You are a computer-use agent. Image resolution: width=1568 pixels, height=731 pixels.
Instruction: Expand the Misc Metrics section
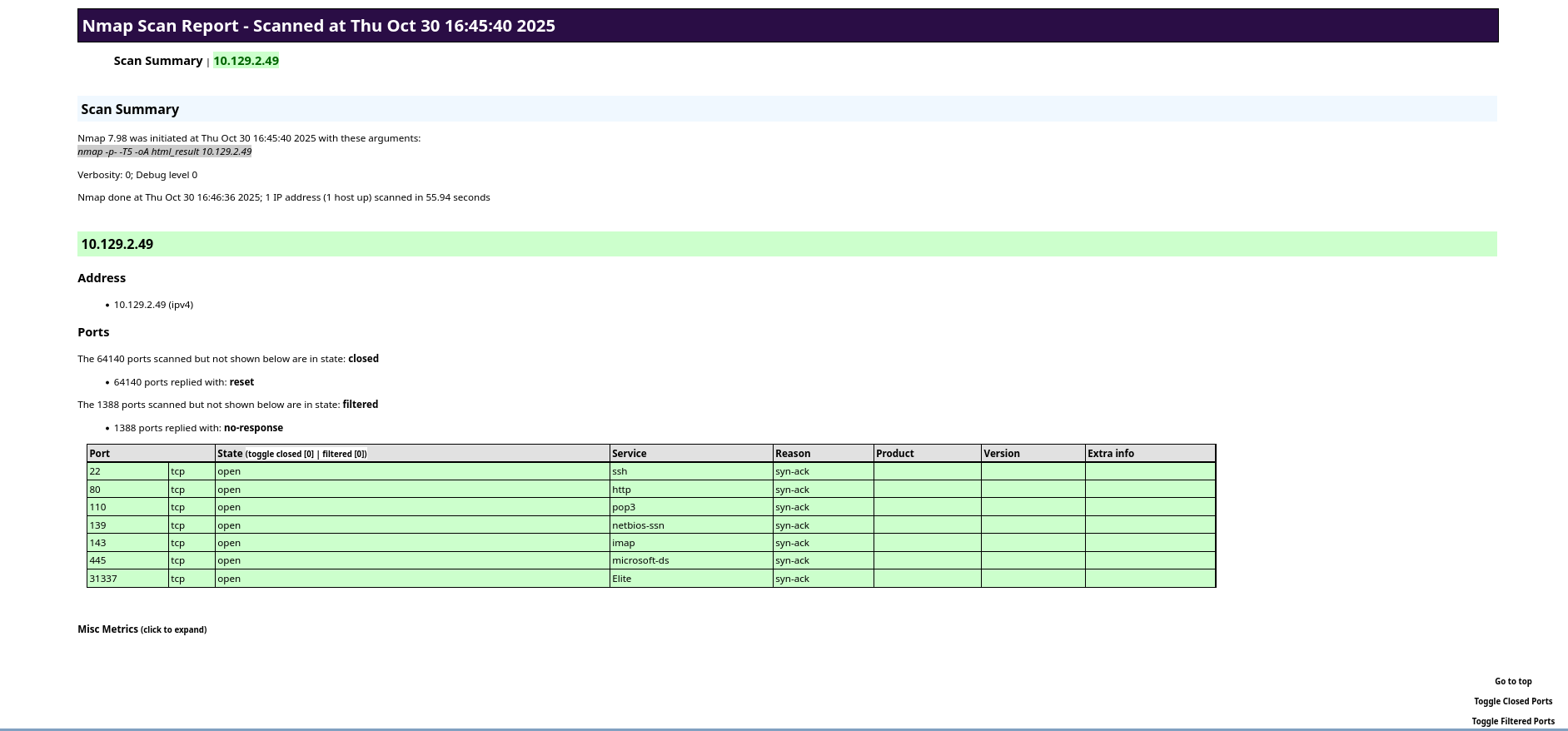(x=142, y=629)
